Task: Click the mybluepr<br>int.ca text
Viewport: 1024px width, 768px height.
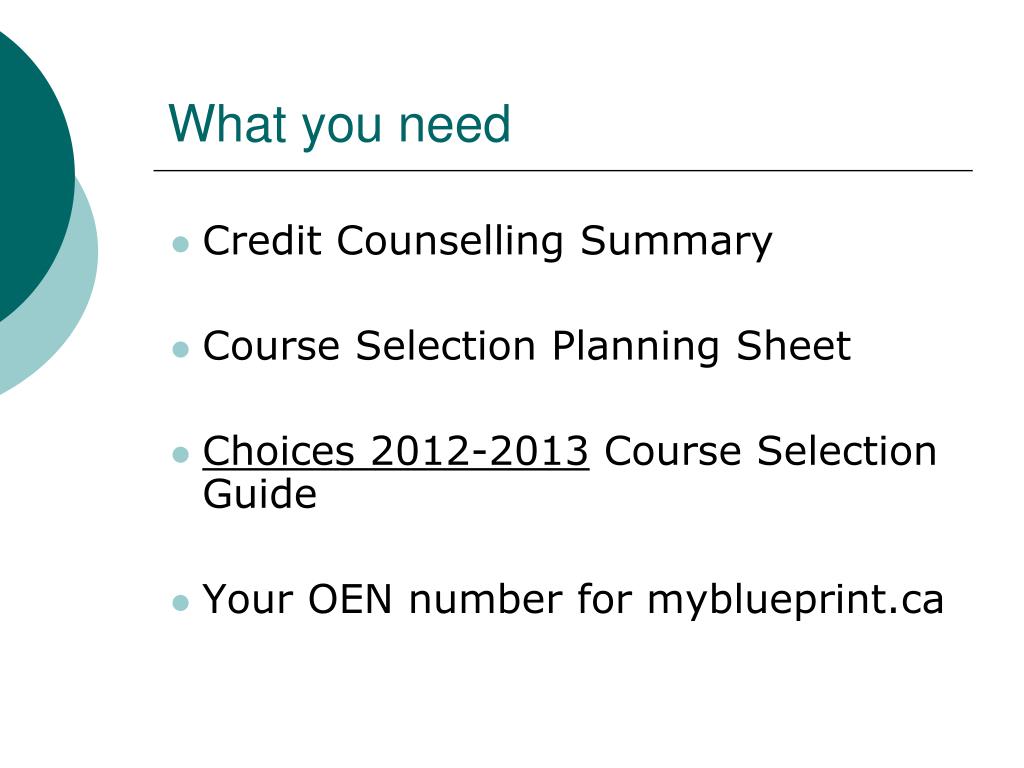Action: (795, 600)
